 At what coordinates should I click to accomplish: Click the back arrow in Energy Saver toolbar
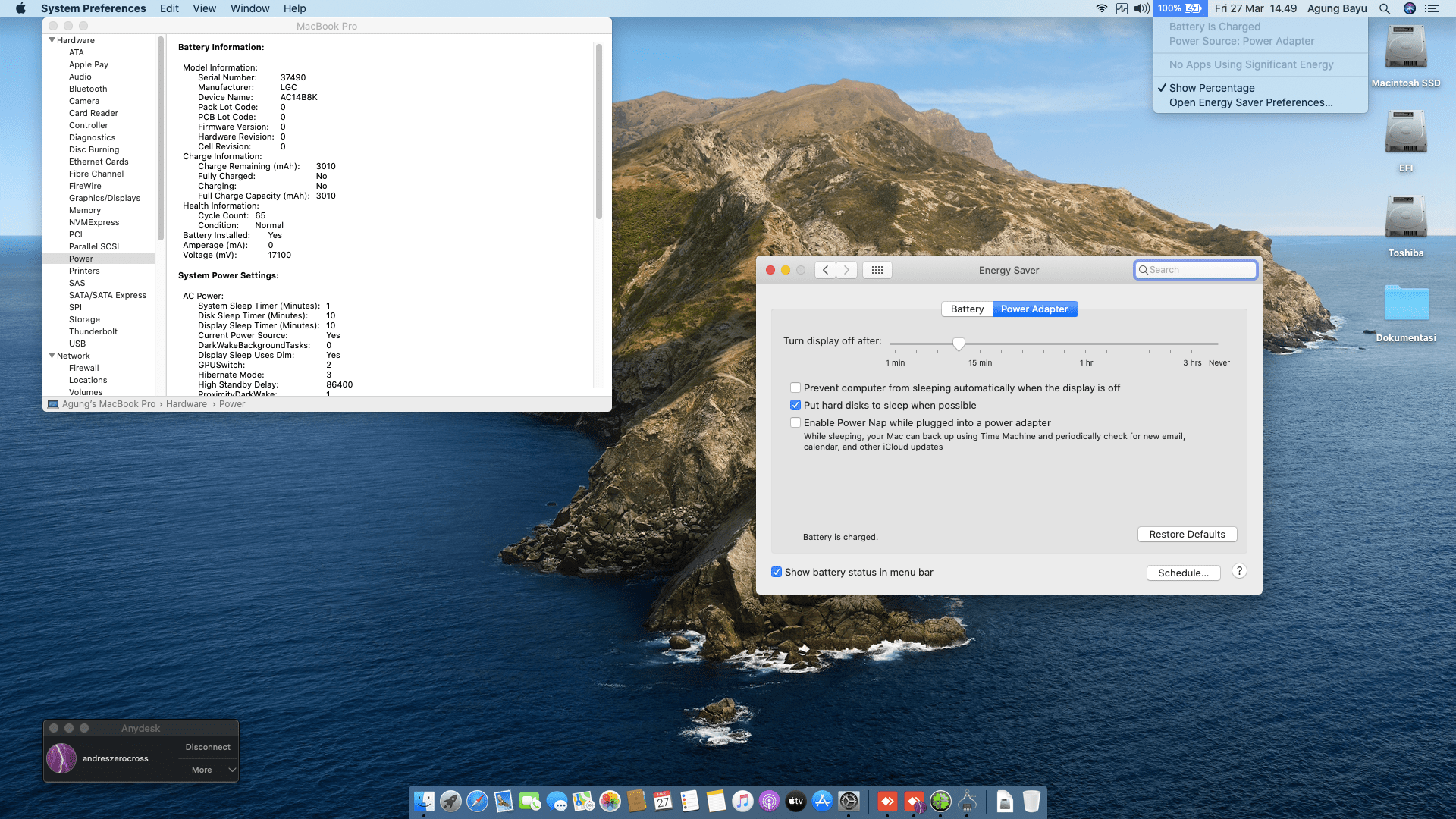826,270
